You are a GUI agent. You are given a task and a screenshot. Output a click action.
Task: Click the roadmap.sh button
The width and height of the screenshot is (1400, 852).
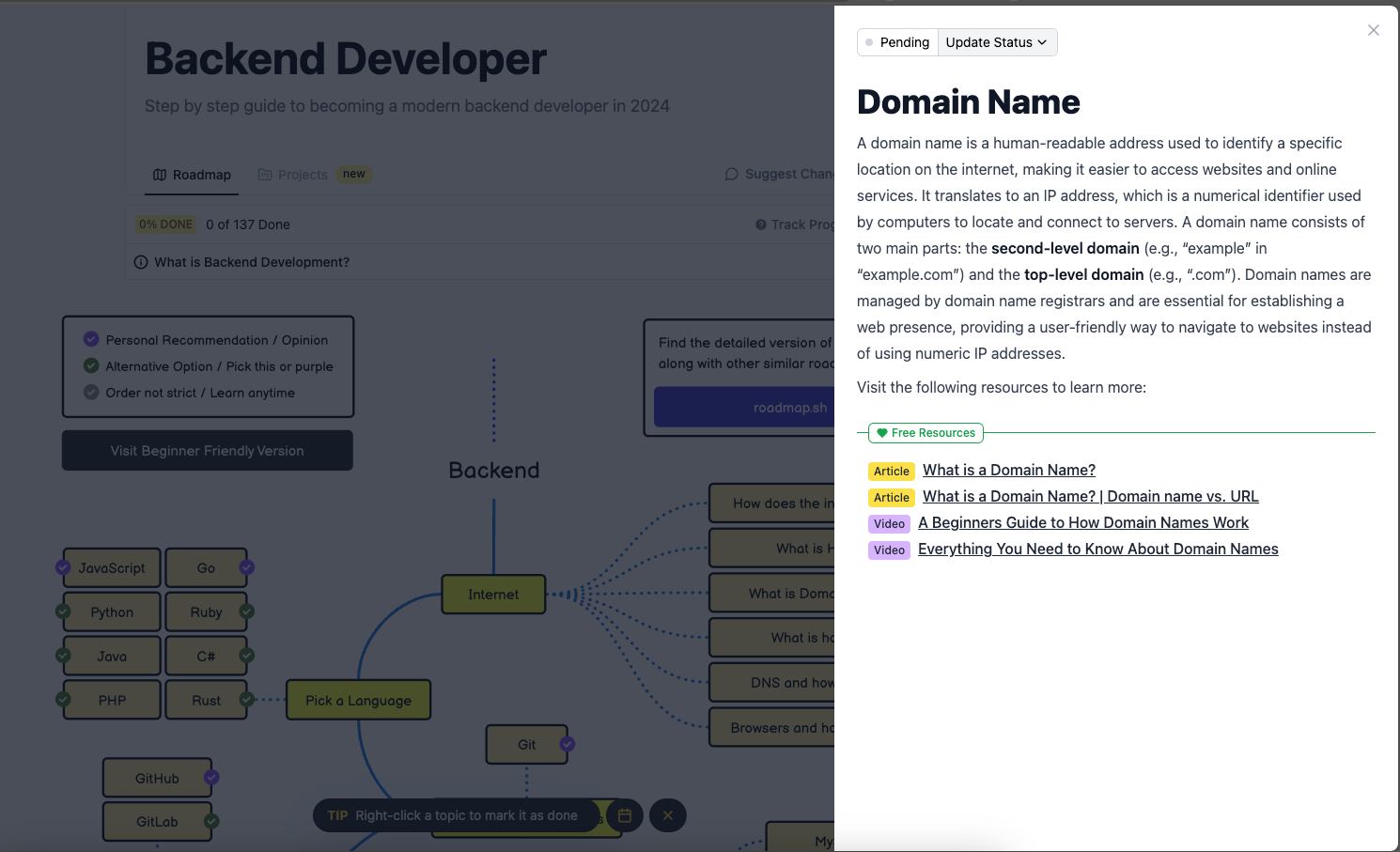pos(744,408)
